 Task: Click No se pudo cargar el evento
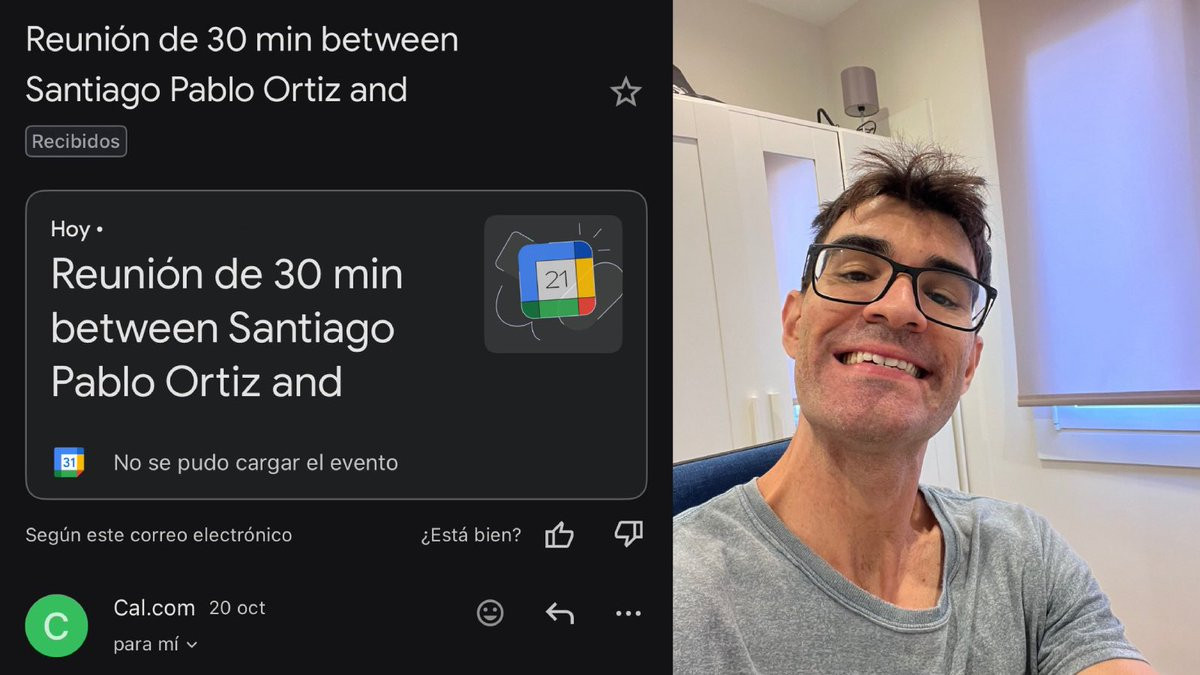click(x=255, y=463)
